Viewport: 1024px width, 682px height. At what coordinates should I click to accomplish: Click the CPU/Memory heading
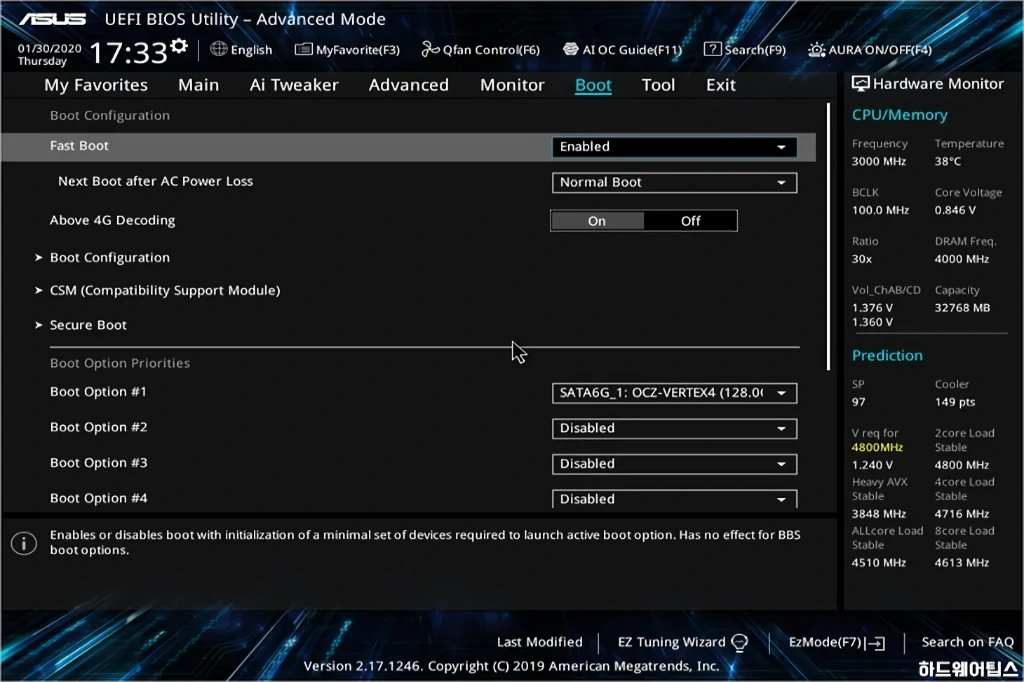899,115
